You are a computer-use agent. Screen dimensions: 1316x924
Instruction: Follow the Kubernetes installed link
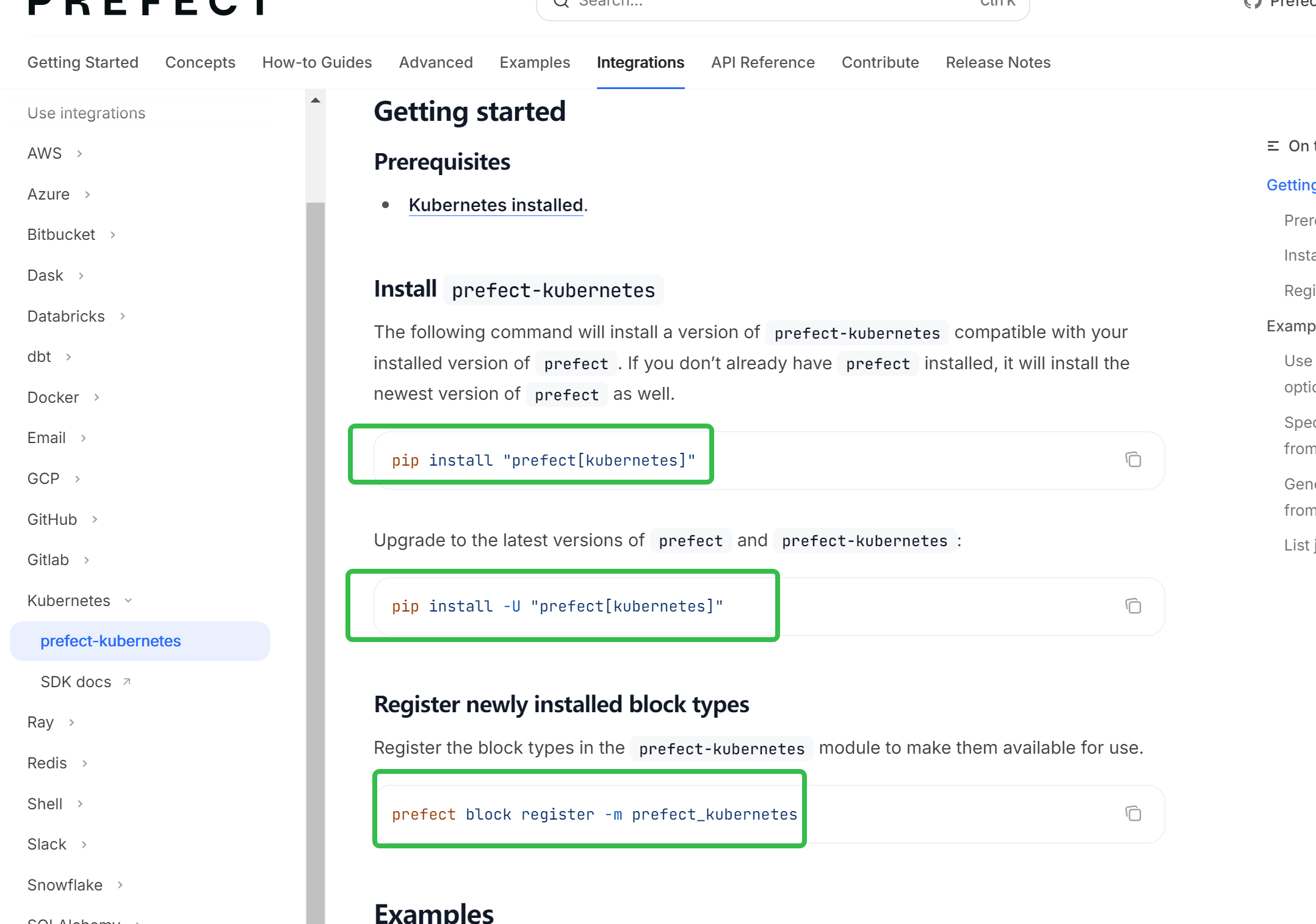pyautogui.click(x=496, y=205)
